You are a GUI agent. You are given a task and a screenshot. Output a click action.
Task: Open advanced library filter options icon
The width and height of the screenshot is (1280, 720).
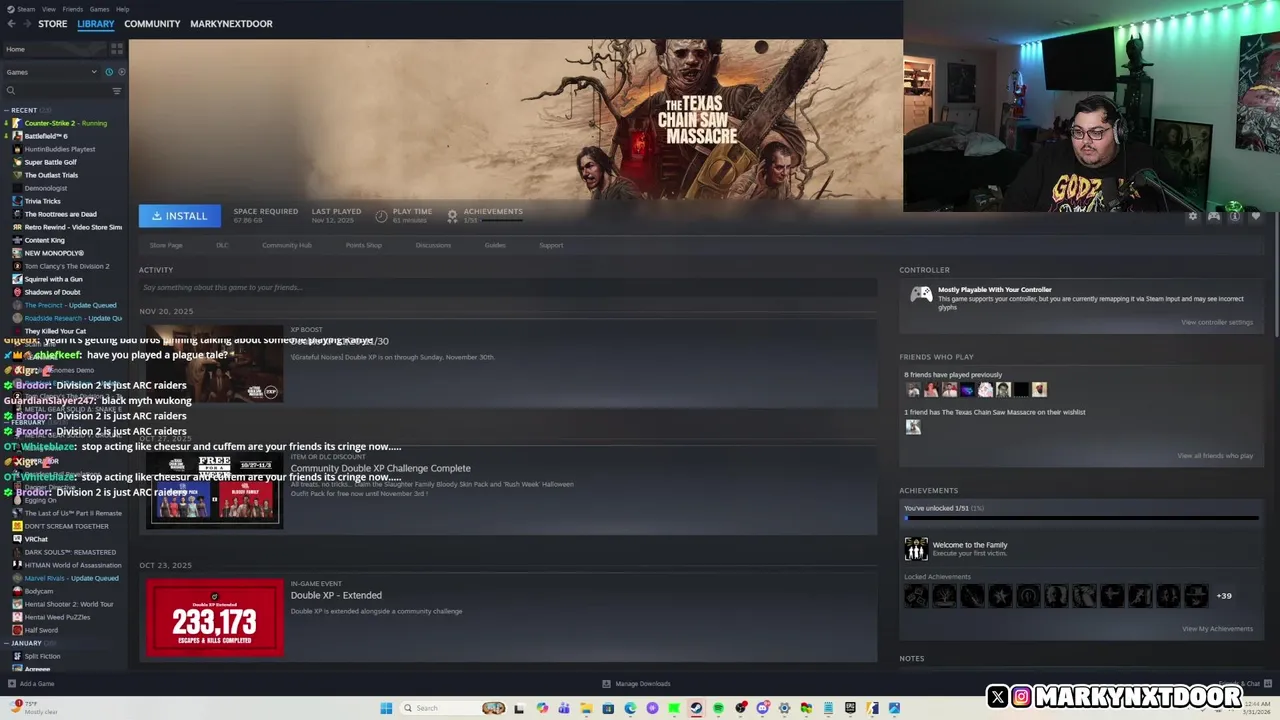(117, 91)
